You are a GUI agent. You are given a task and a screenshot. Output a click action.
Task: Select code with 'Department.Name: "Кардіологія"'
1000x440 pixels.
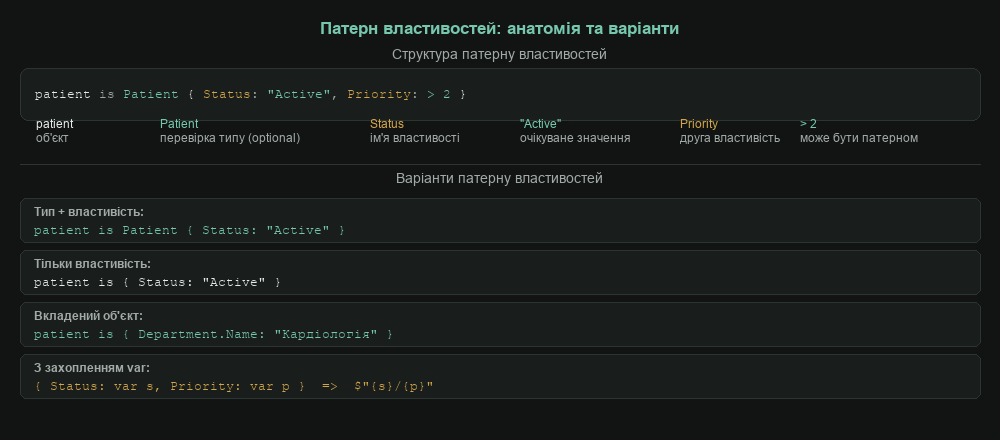[213, 334]
